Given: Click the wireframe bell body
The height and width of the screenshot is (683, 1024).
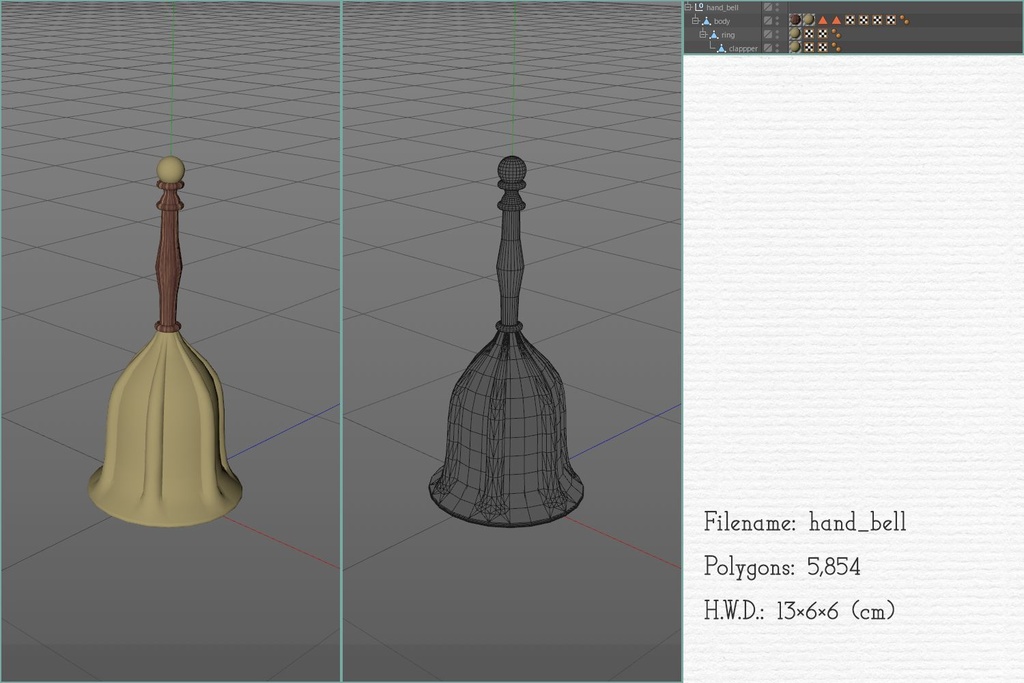Looking at the screenshot, I should pos(506,431).
